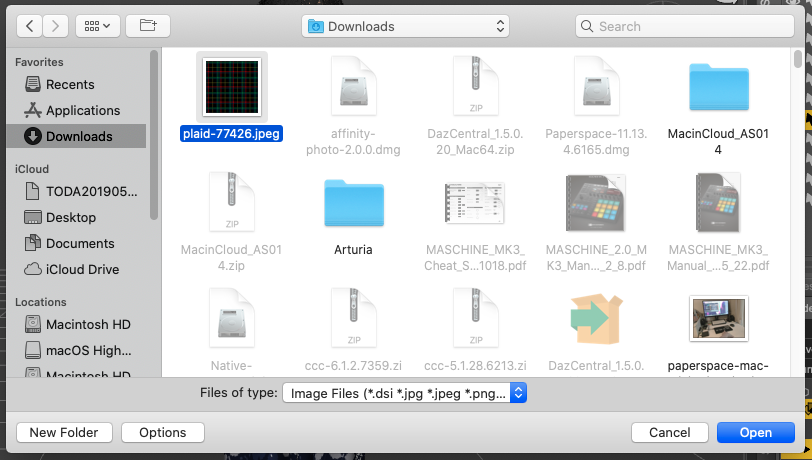This screenshot has width=812, height=460.
Task: Click DazCentral_1.5.0.20_Mac64.zip archive icon
Action: tap(475, 87)
